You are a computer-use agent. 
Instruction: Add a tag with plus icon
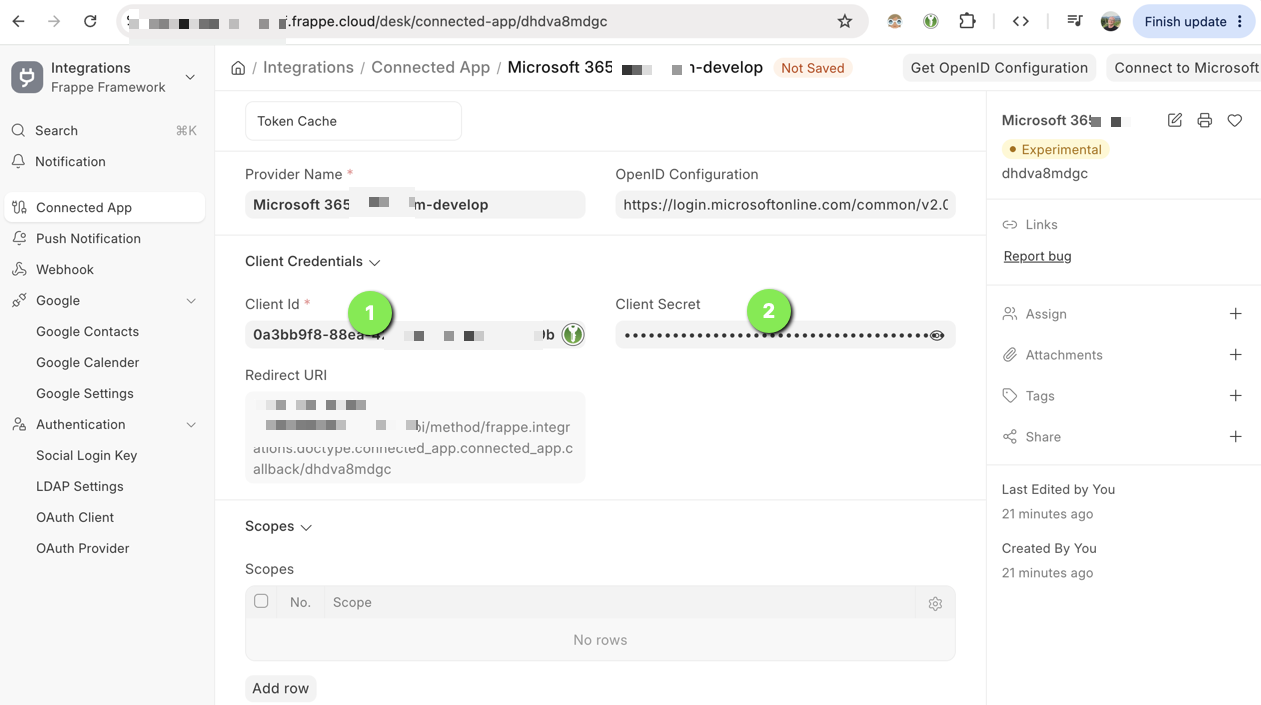(x=1236, y=396)
